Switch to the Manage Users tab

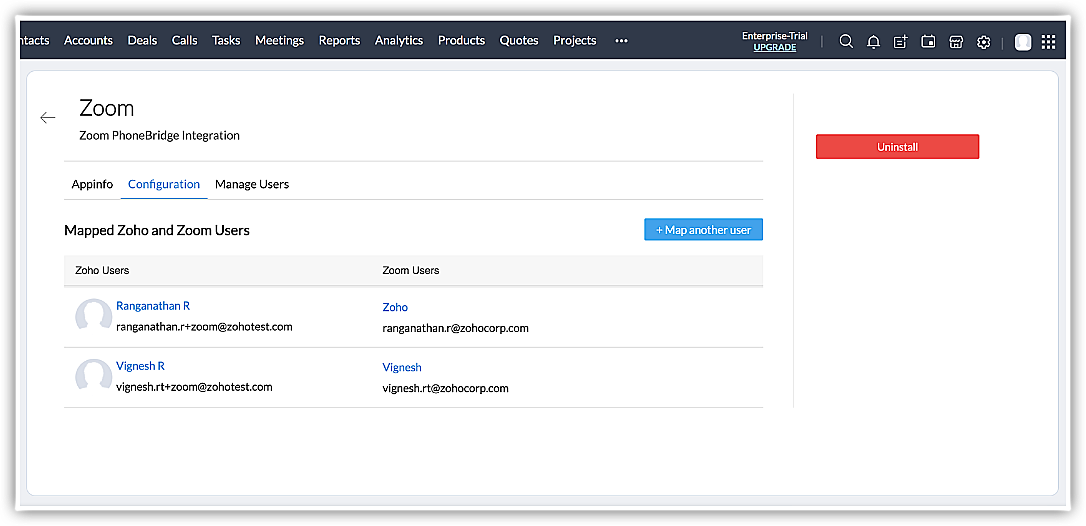pyautogui.click(x=252, y=184)
